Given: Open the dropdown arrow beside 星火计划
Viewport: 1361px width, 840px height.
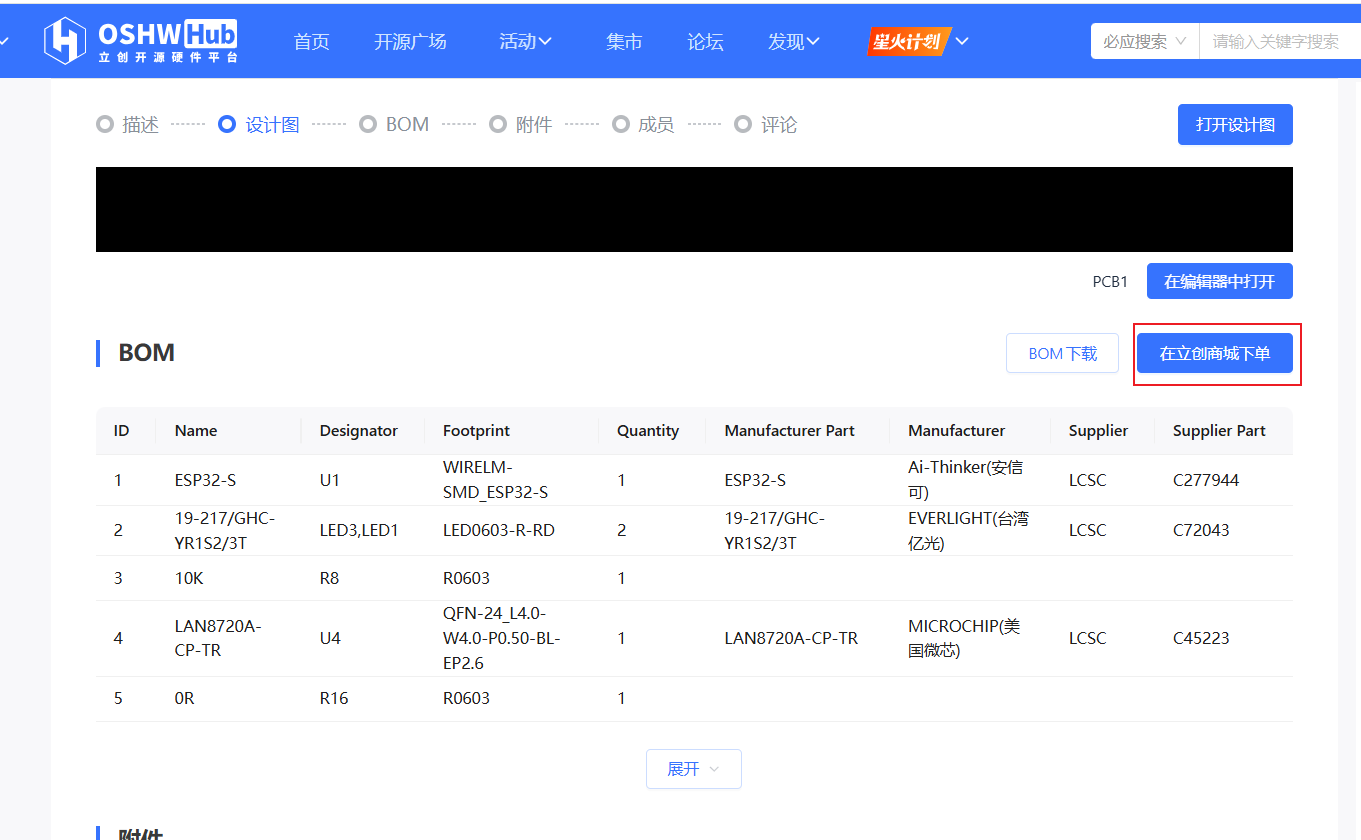Looking at the screenshot, I should 962,41.
